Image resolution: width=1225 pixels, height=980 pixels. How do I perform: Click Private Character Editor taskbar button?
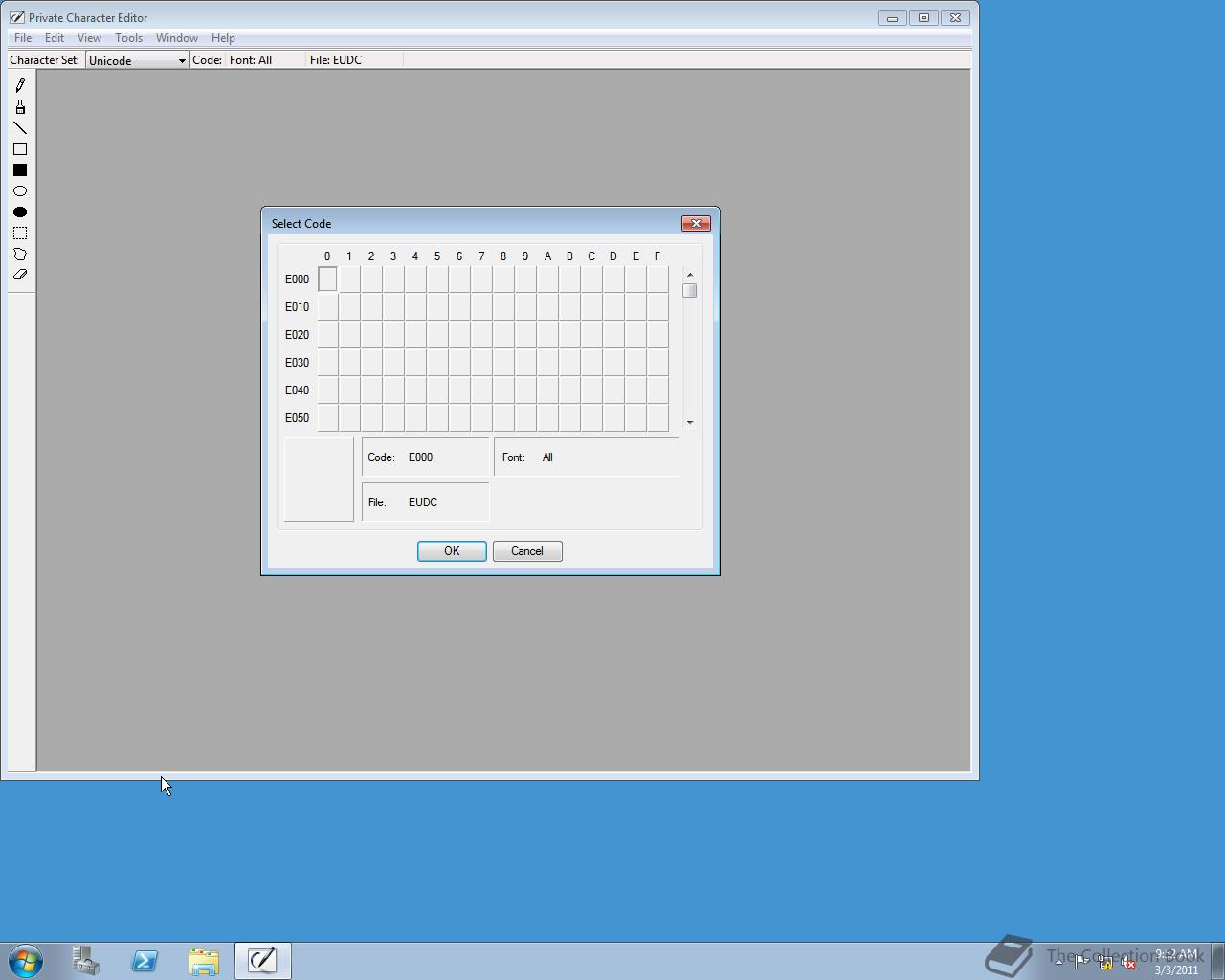click(x=263, y=961)
